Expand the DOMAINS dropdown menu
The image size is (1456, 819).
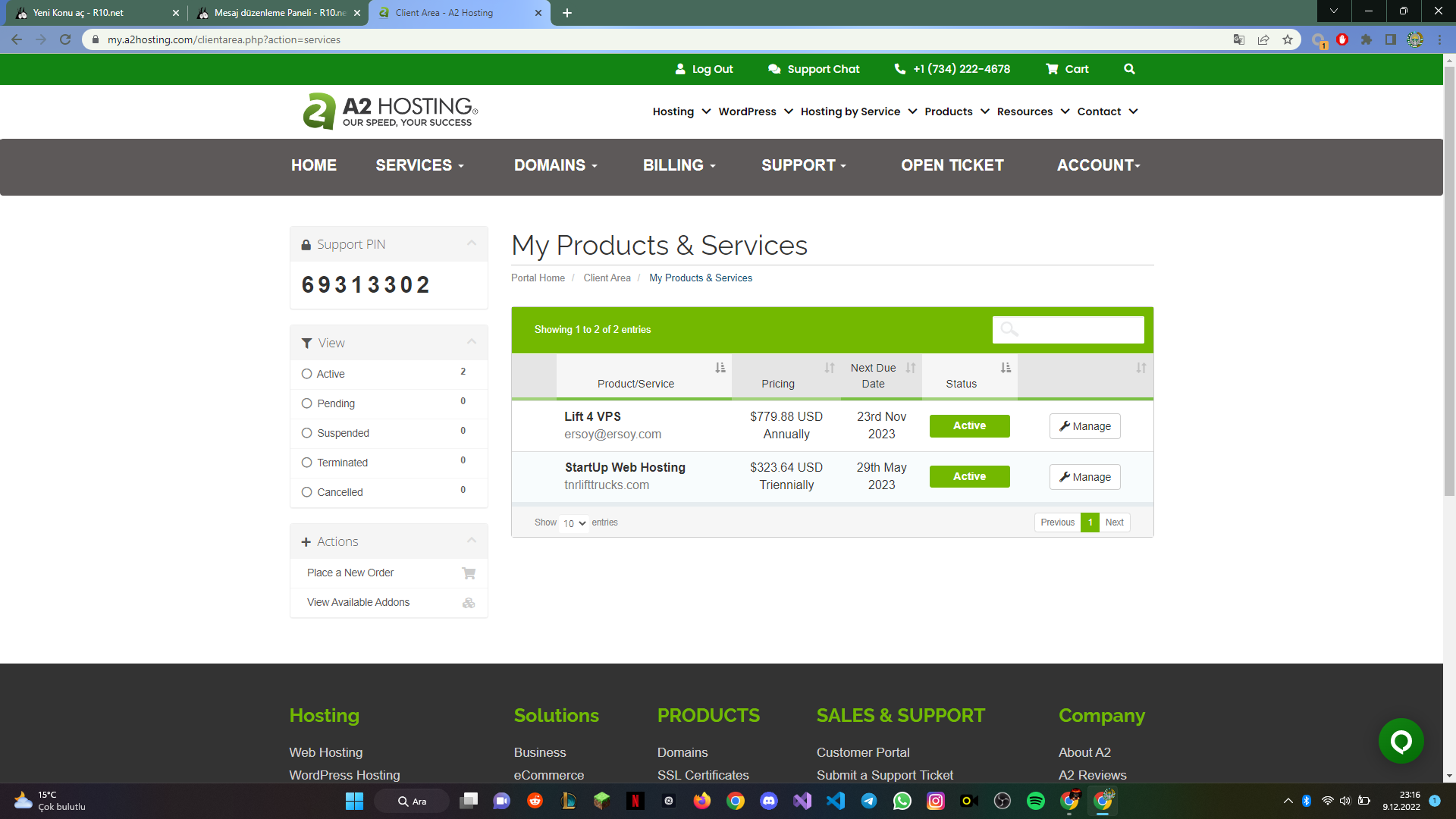click(x=556, y=165)
